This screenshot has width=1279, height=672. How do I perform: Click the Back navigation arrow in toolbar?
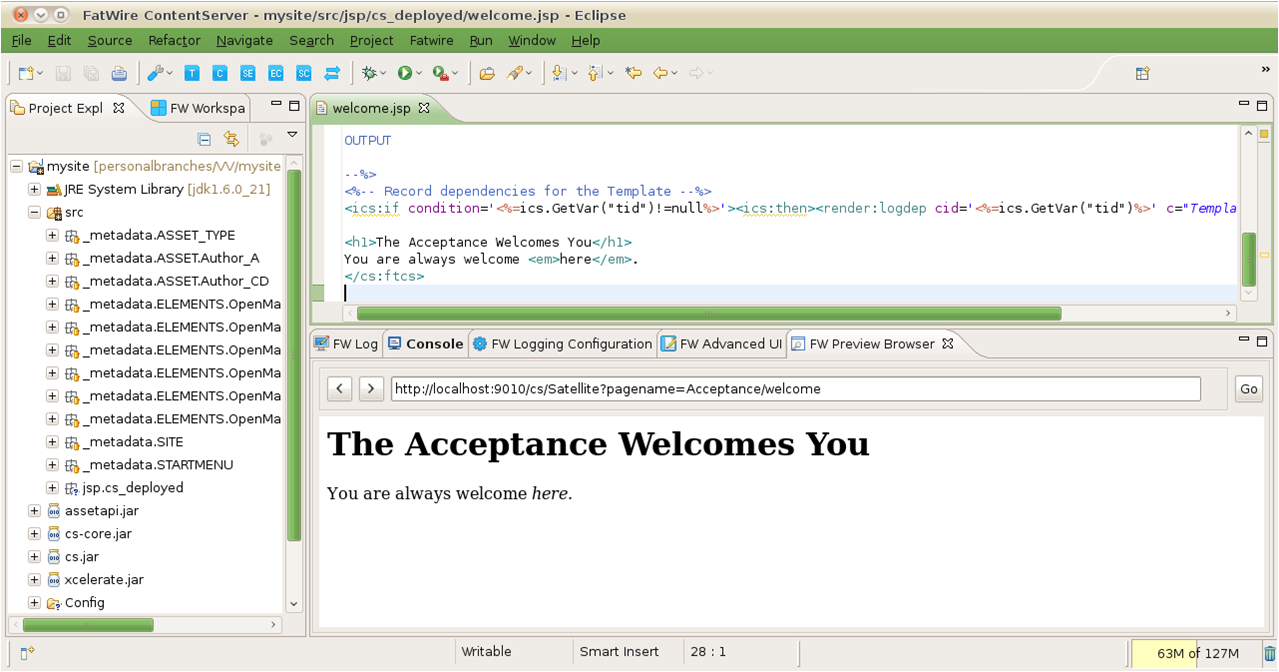click(x=660, y=73)
